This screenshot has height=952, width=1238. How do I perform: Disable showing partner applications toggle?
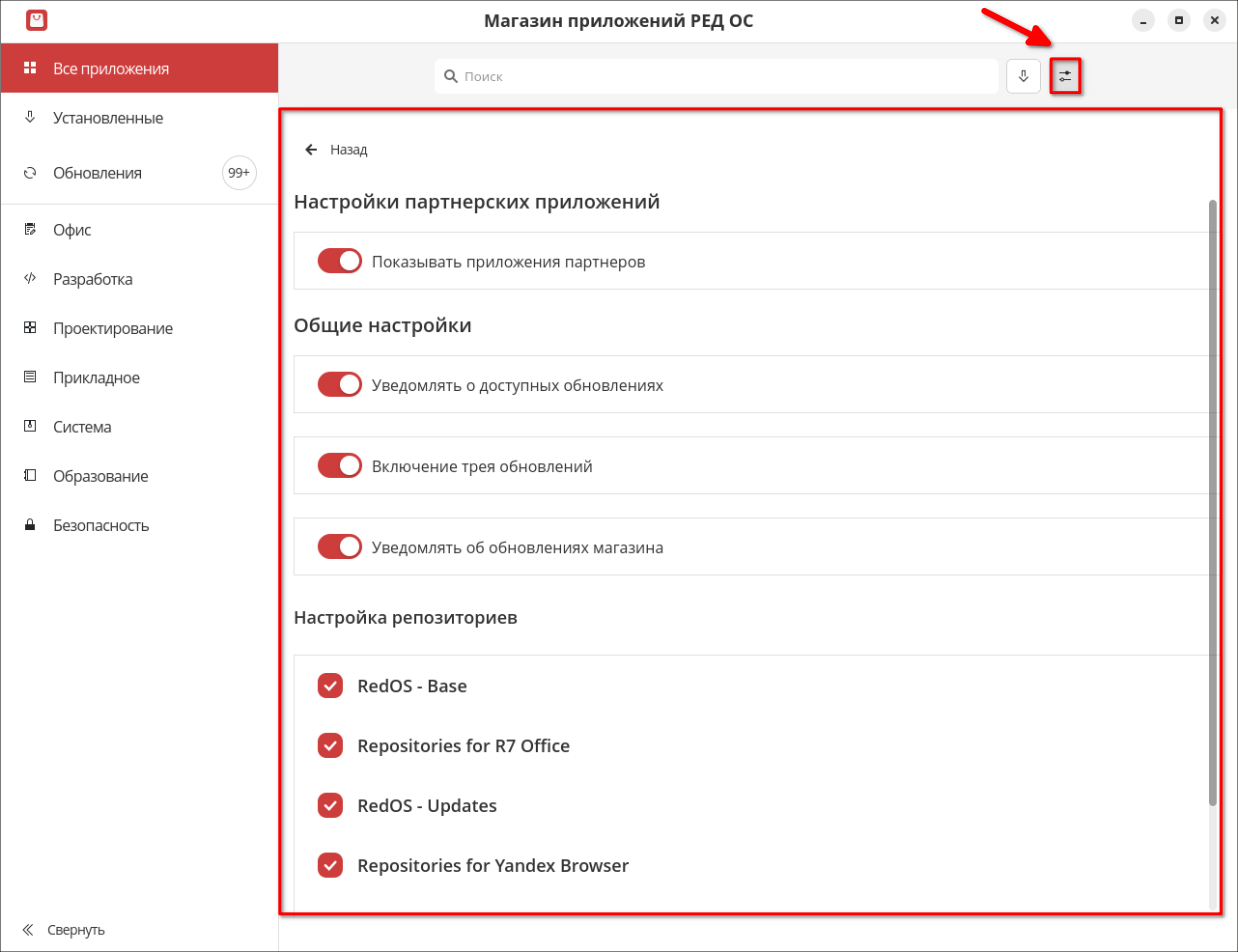coord(339,261)
